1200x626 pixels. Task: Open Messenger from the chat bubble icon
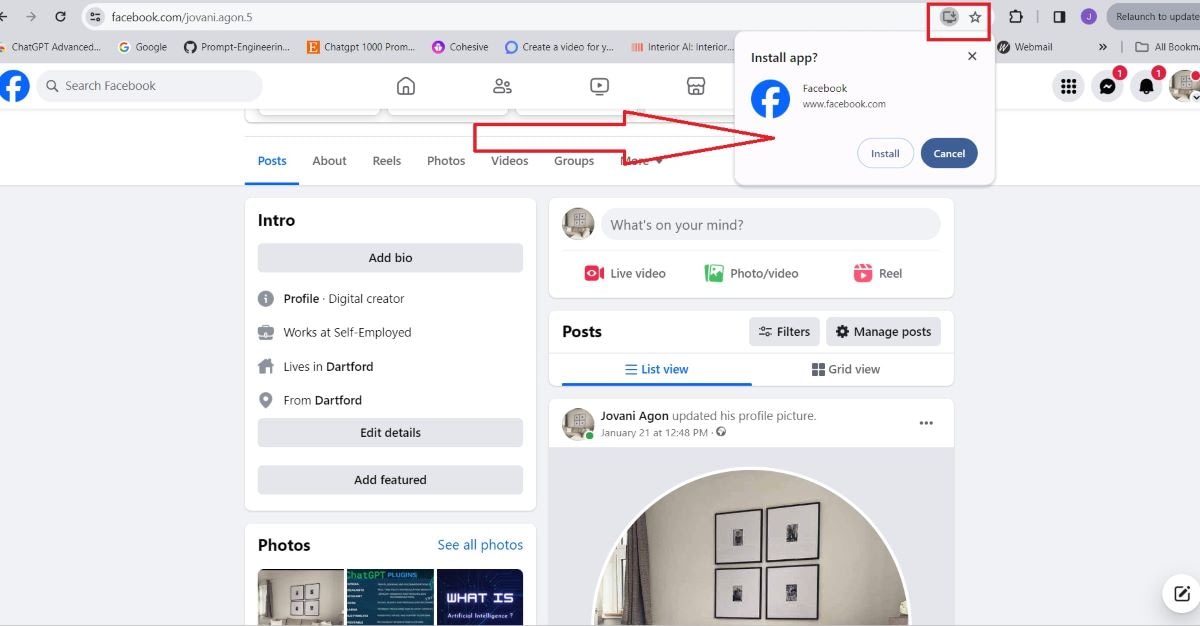[1107, 86]
